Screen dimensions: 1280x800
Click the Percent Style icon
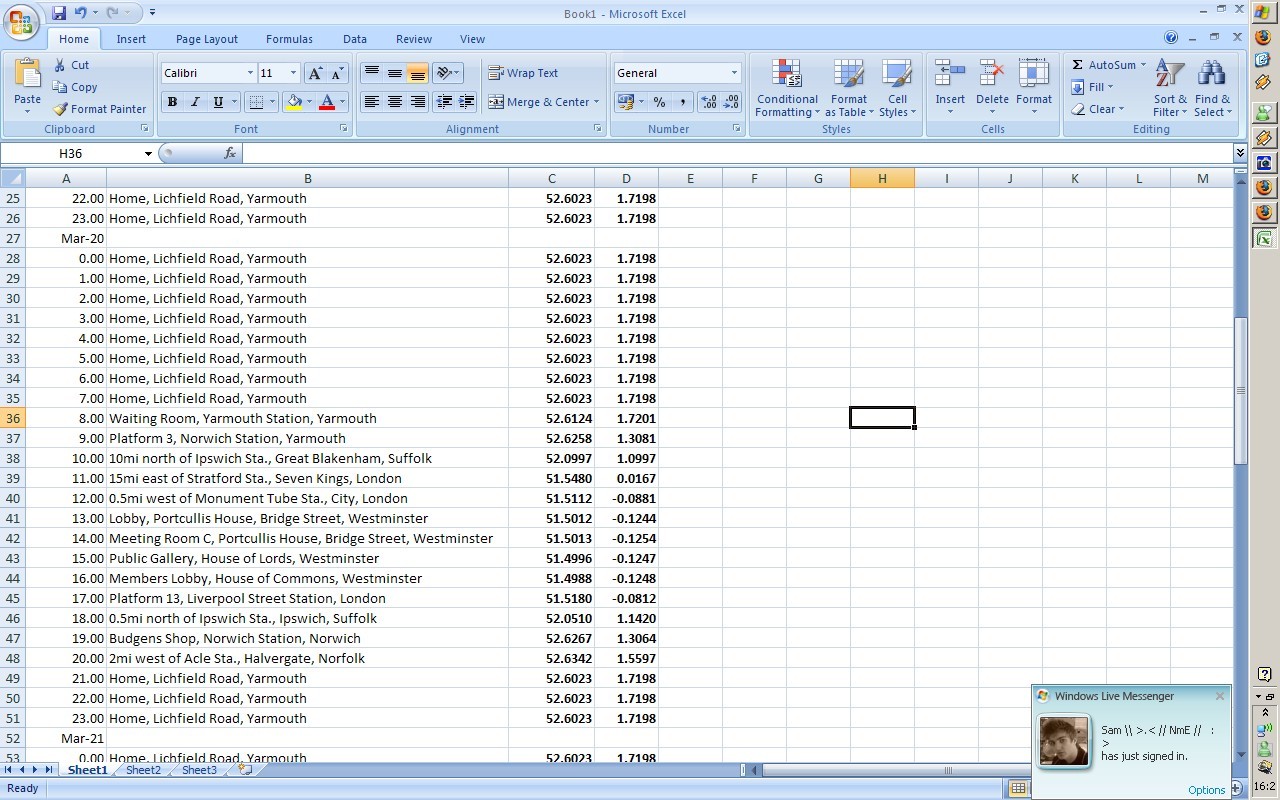click(659, 102)
